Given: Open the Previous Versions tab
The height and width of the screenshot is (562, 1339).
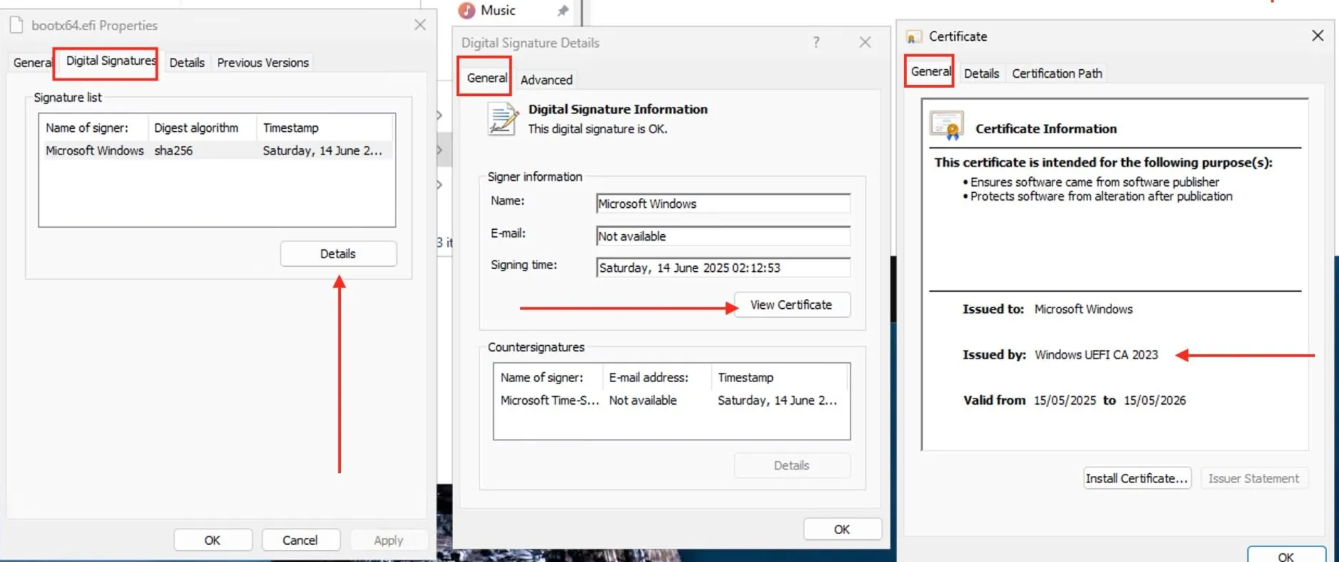Looking at the screenshot, I should click(x=263, y=62).
